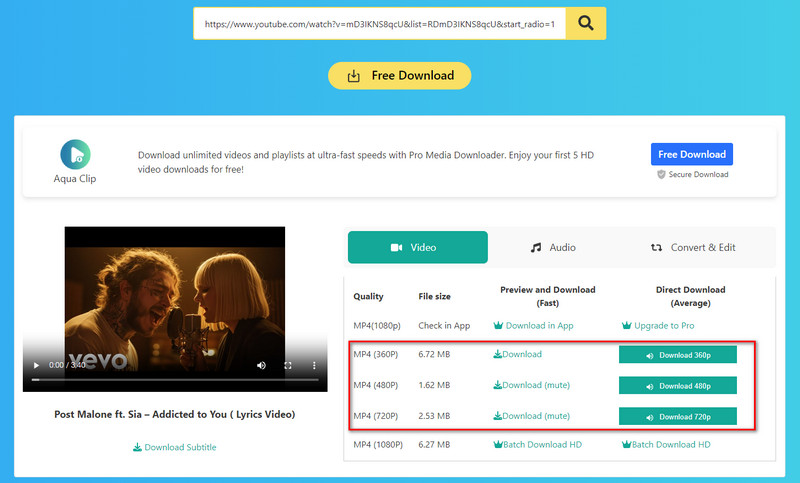Click the 'MP4 (720P)' quality cell
The height and width of the screenshot is (483, 800).
click(x=376, y=416)
